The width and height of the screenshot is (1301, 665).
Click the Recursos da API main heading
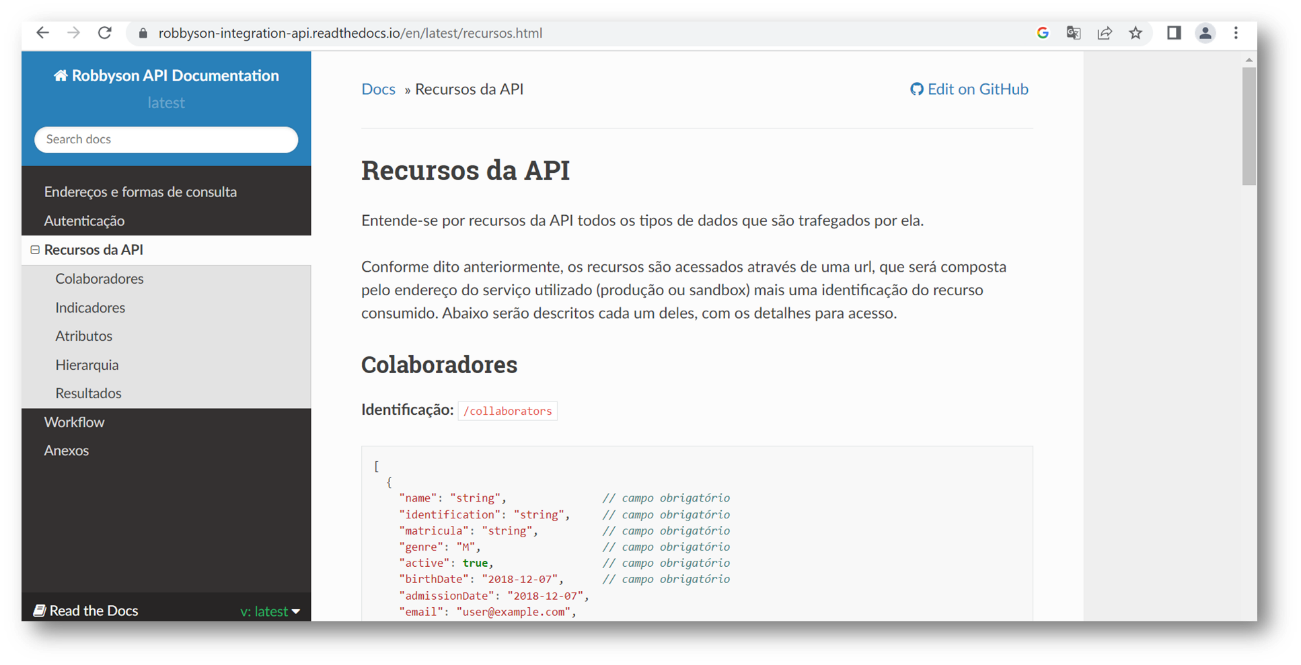[465, 170]
